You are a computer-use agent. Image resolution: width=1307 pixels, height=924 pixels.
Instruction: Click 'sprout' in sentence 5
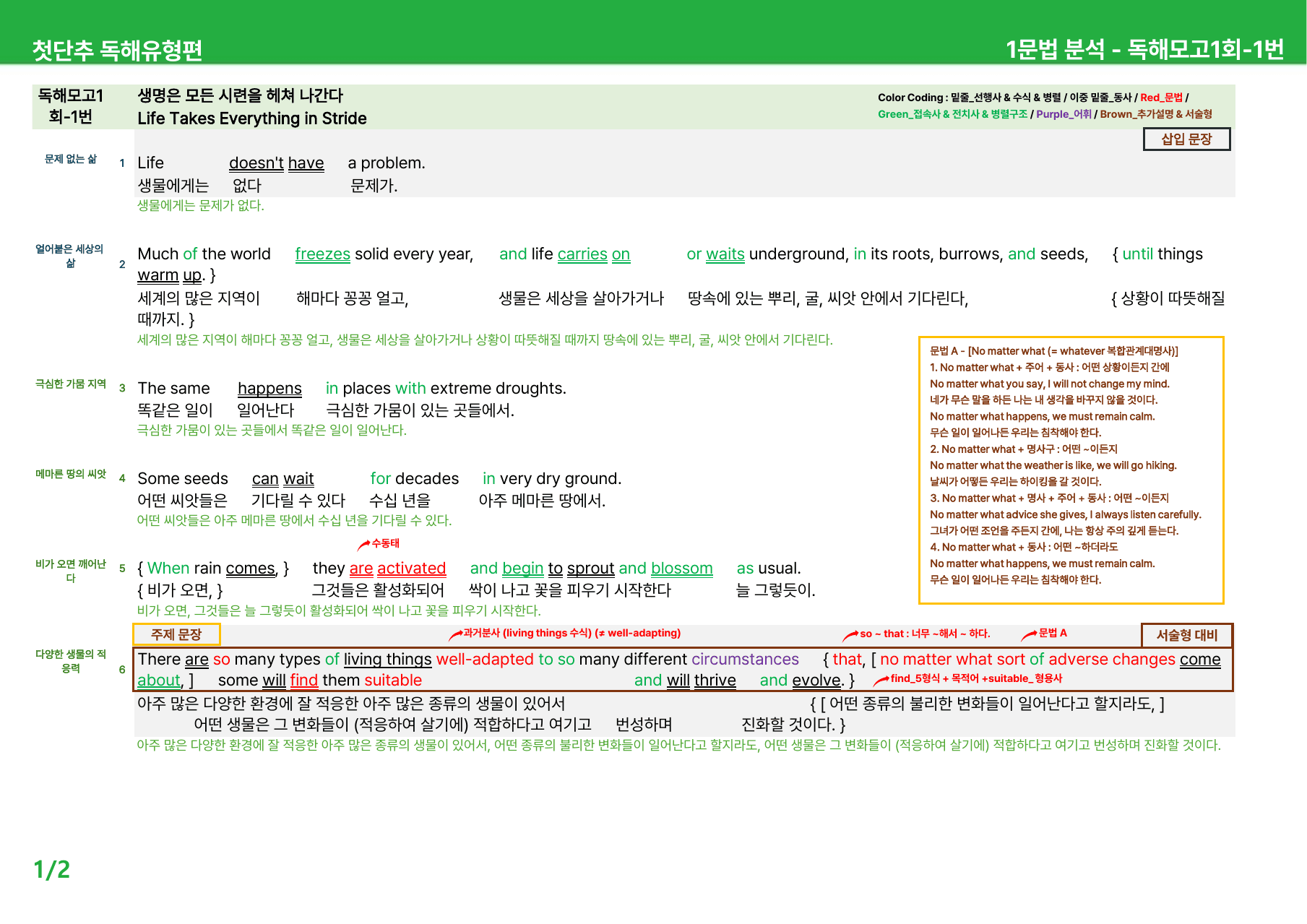point(590,569)
